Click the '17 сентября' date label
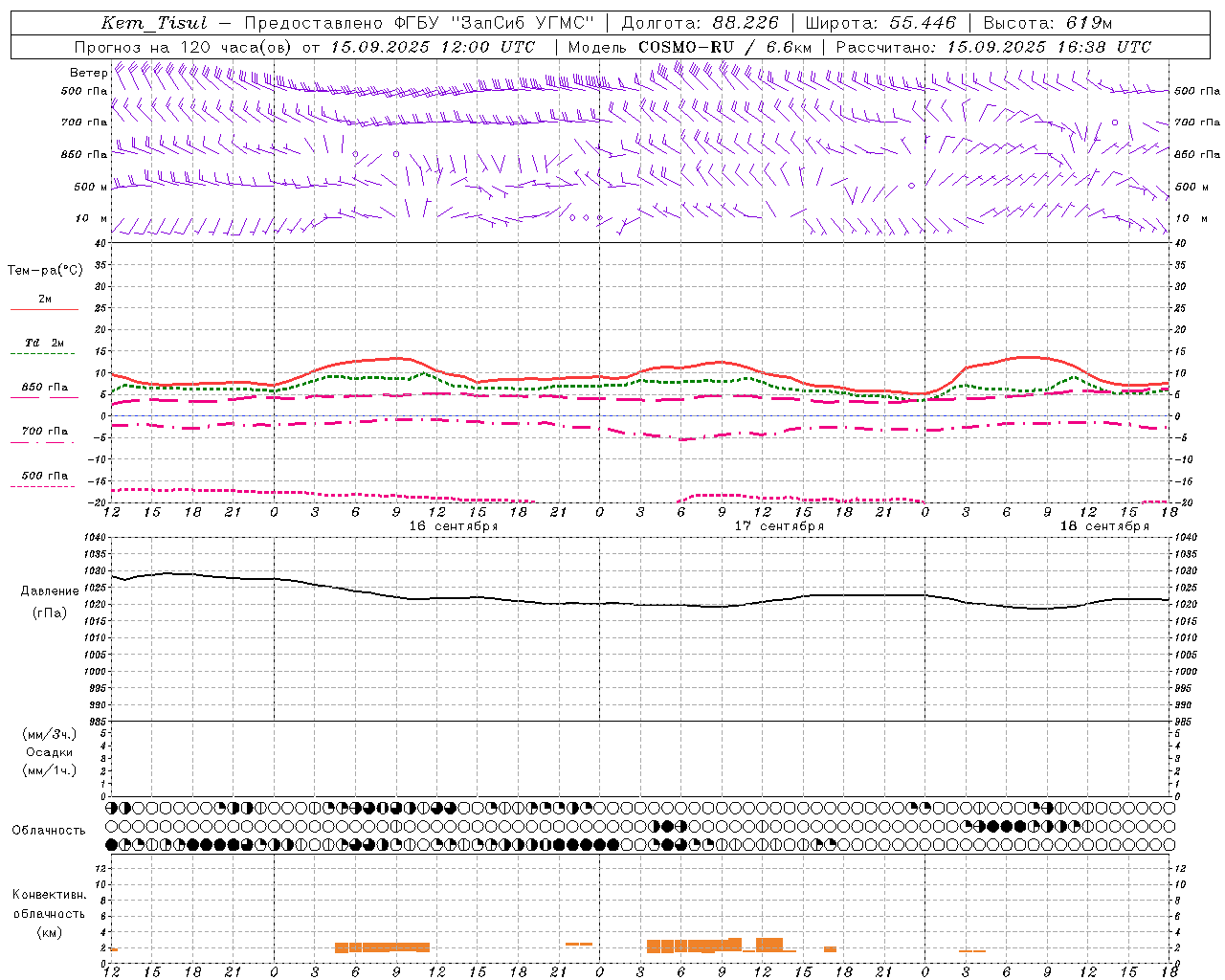Image resolution: width=1225 pixels, height=980 pixels. [779, 526]
